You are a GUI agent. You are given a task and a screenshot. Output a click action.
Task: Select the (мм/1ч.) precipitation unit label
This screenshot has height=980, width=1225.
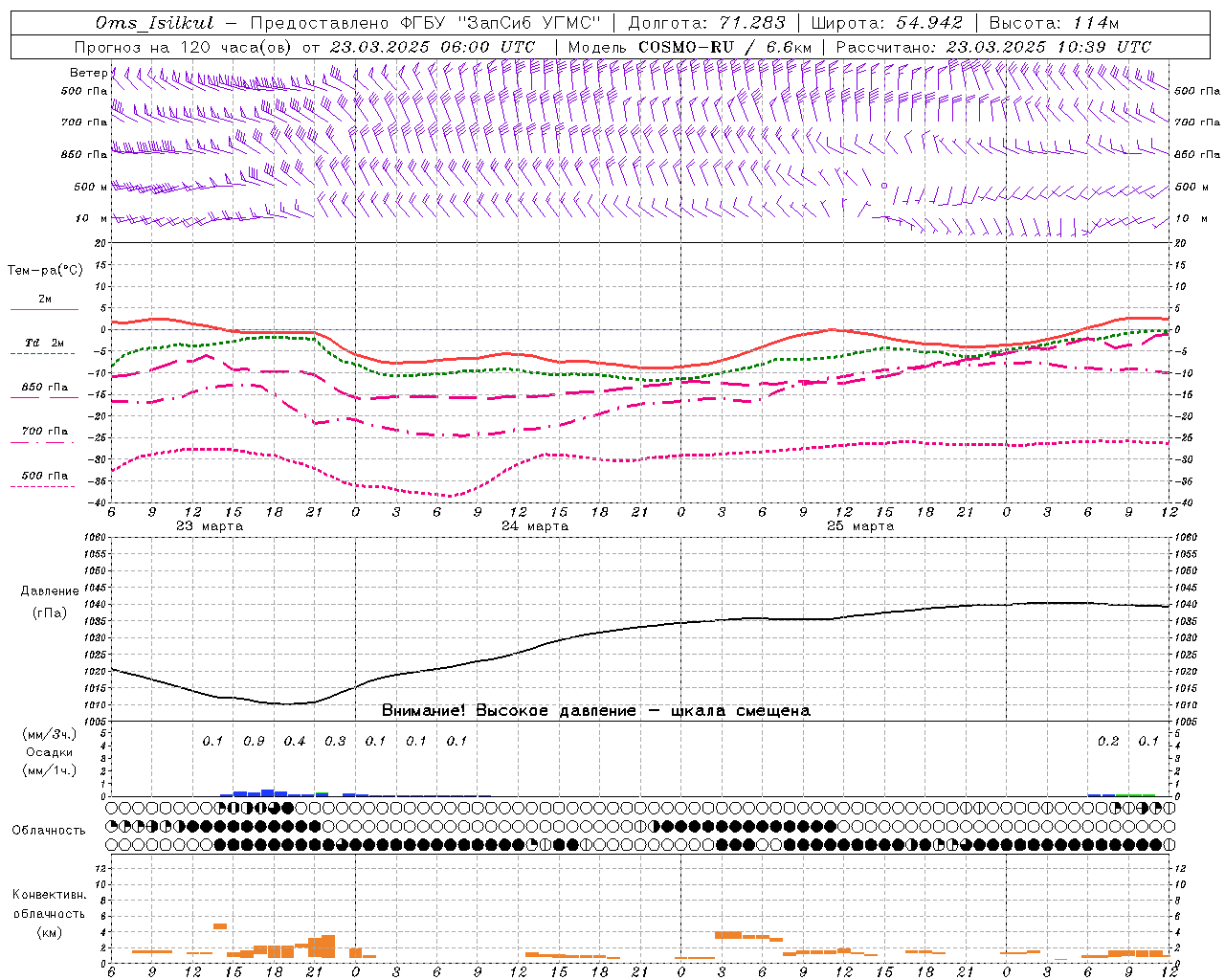(x=50, y=770)
